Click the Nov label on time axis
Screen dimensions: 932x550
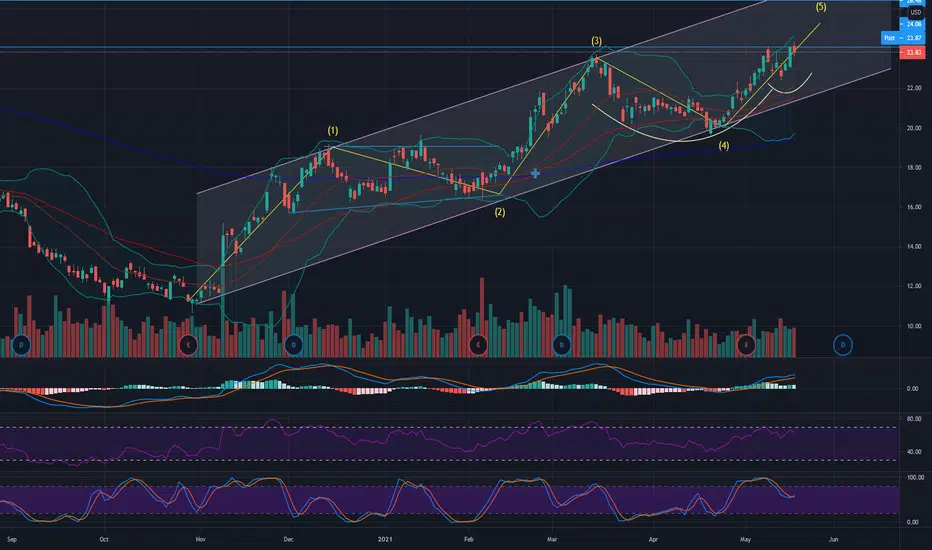click(x=200, y=540)
